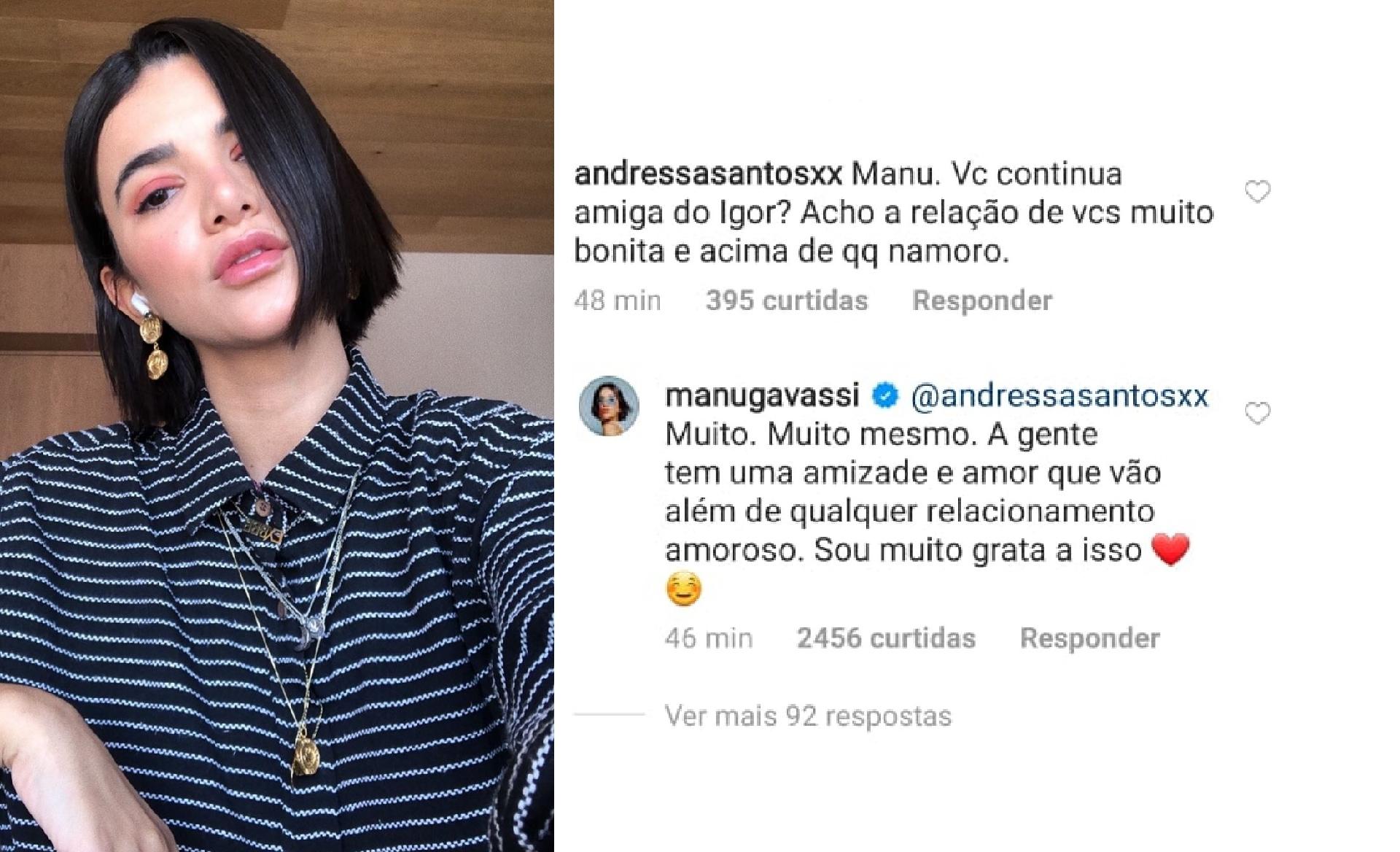The height and width of the screenshot is (852, 1400).
Task: View likes list via 2456 curtidas
Action: 886,638
